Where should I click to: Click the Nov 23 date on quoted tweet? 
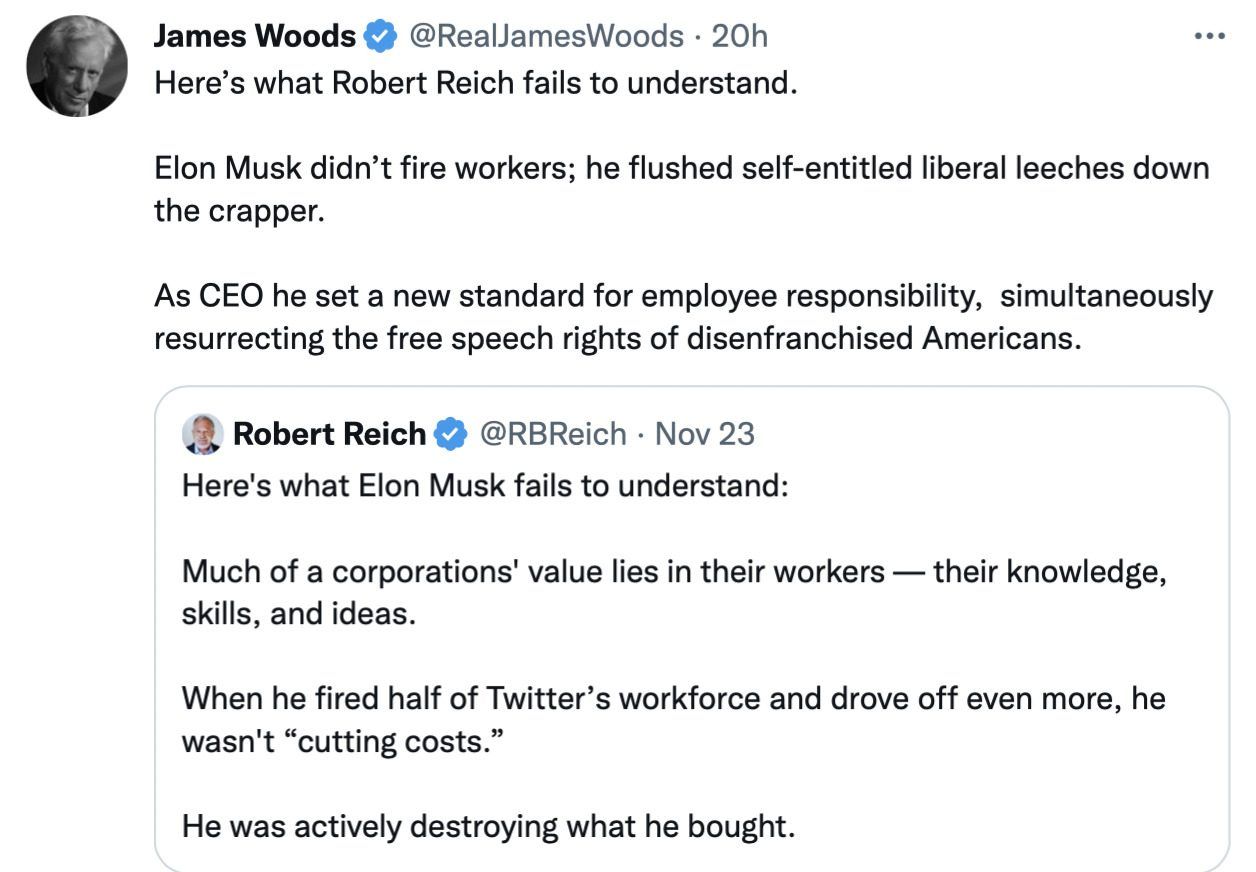pos(704,435)
